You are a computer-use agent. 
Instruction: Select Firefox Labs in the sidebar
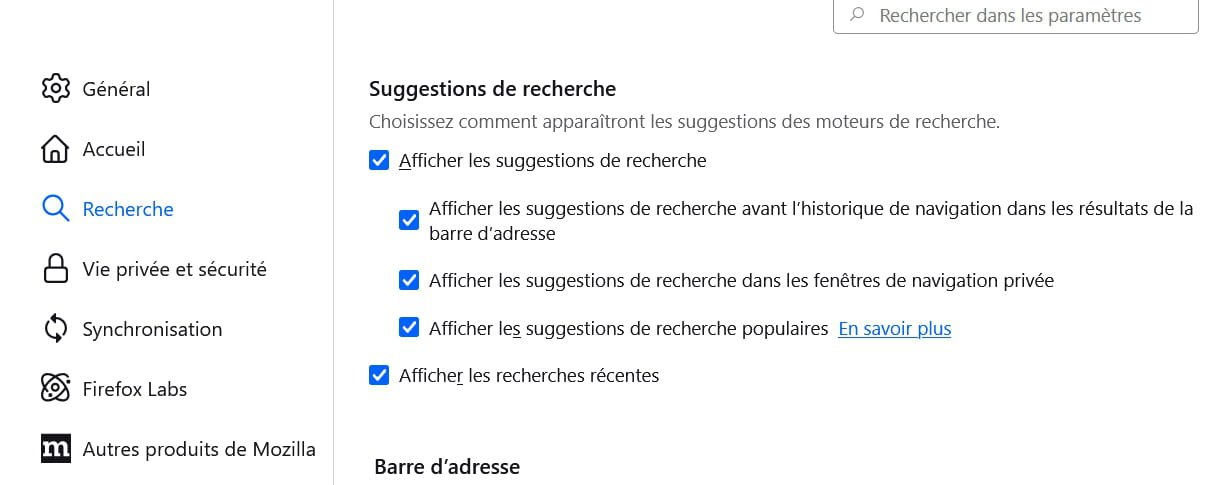[134, 389]
